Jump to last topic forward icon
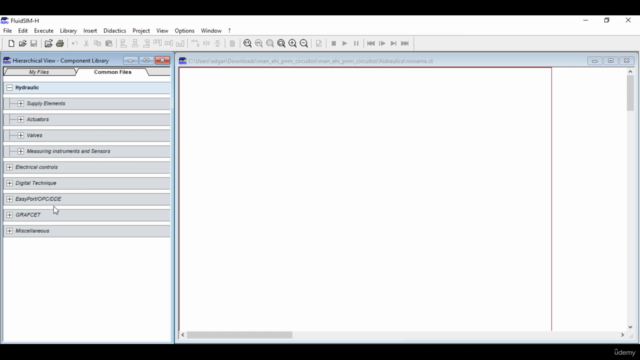The width and height of the screenshot is (640, 360). coord(405,43)
